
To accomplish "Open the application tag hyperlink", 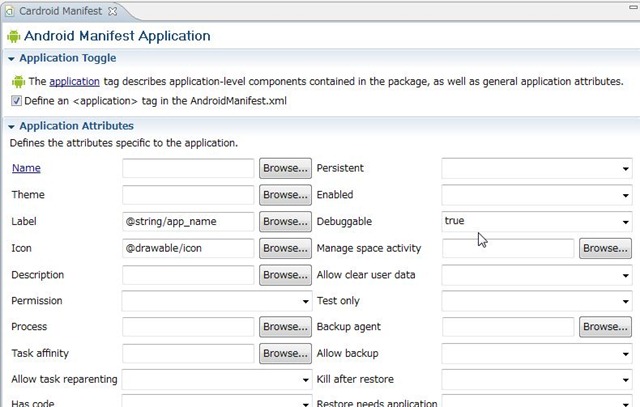I will (74, 81).
